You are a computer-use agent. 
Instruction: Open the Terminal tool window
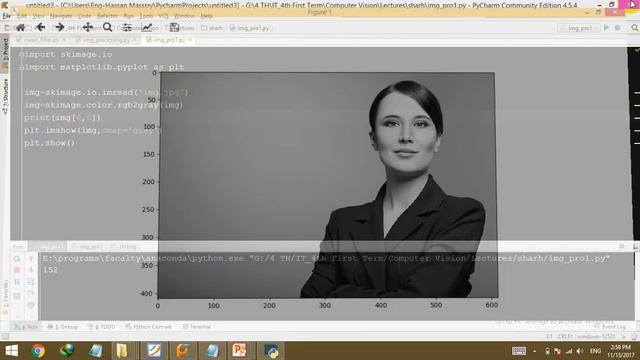coord(197,327)
